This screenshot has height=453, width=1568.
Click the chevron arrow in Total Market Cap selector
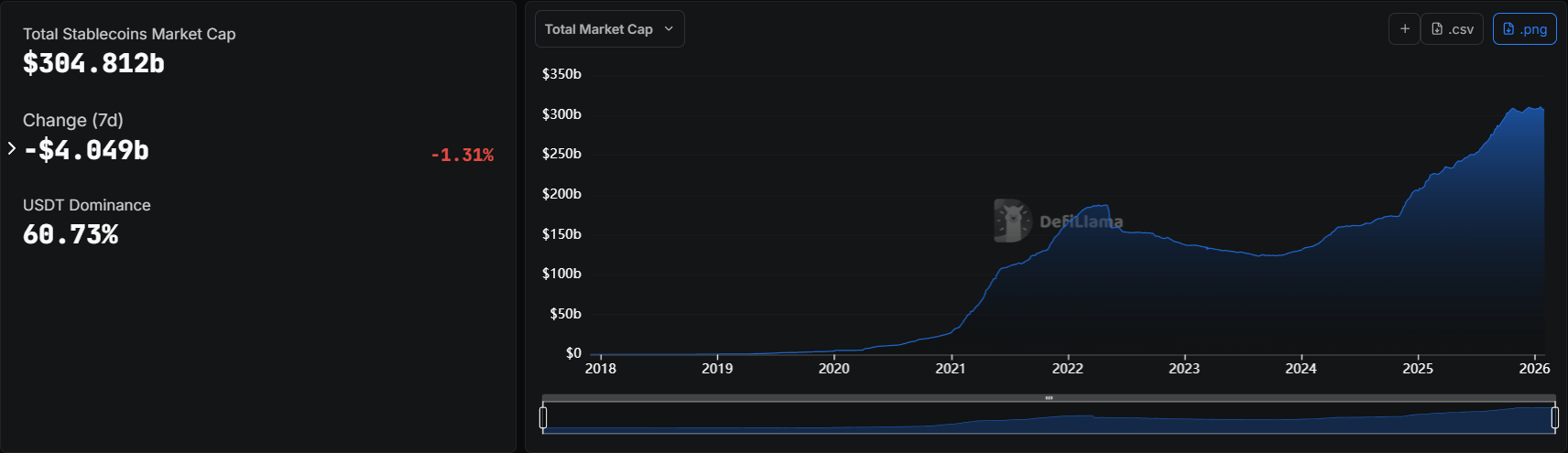coord(669,29)
